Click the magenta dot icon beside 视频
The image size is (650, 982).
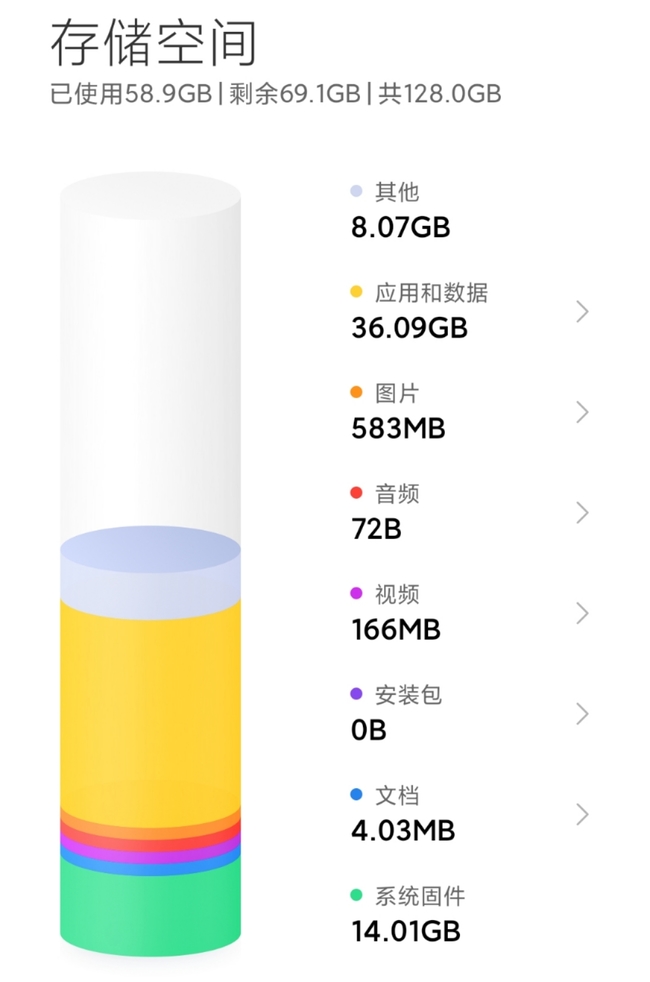[356, 594]
